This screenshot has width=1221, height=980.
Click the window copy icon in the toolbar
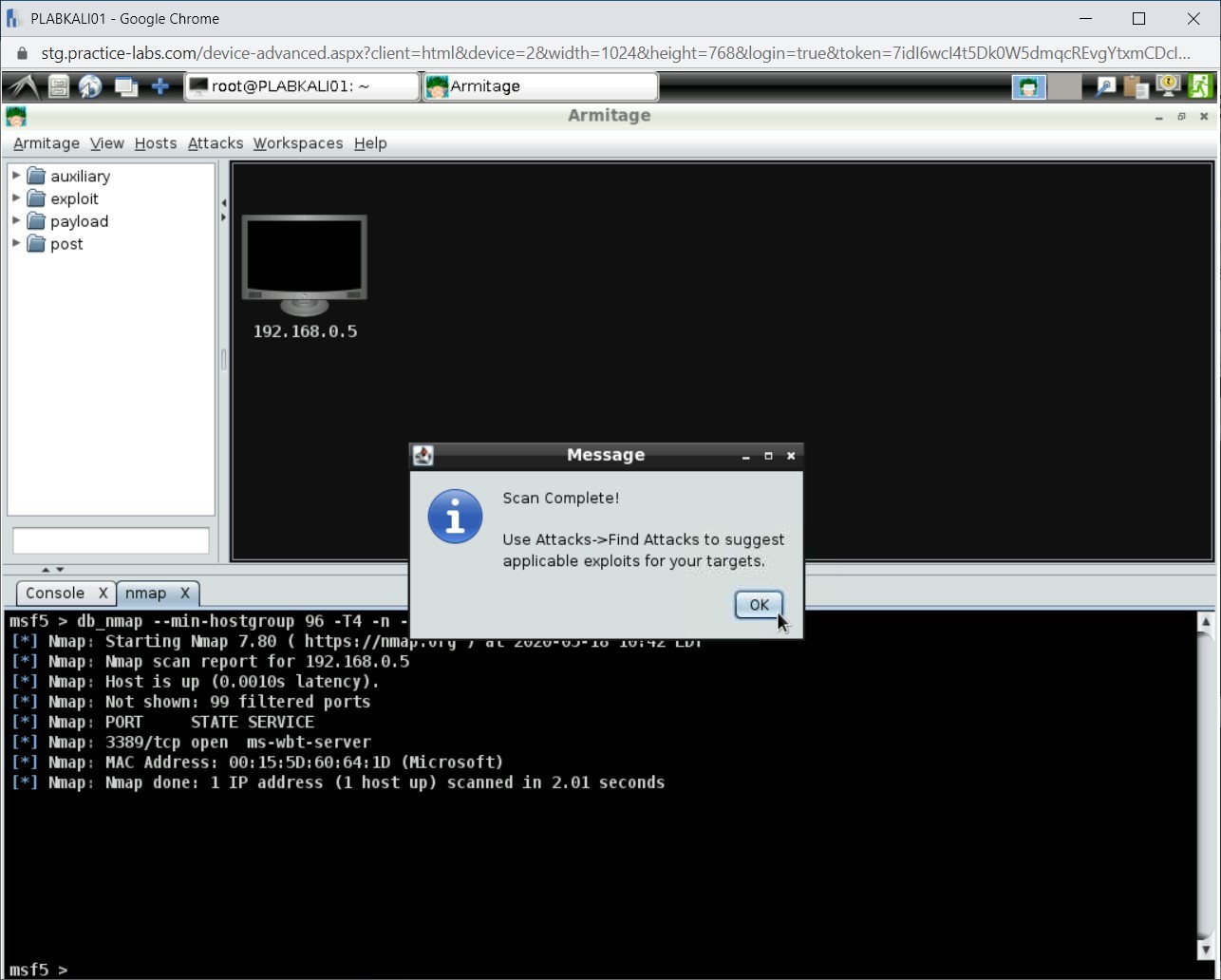(126, 86)
